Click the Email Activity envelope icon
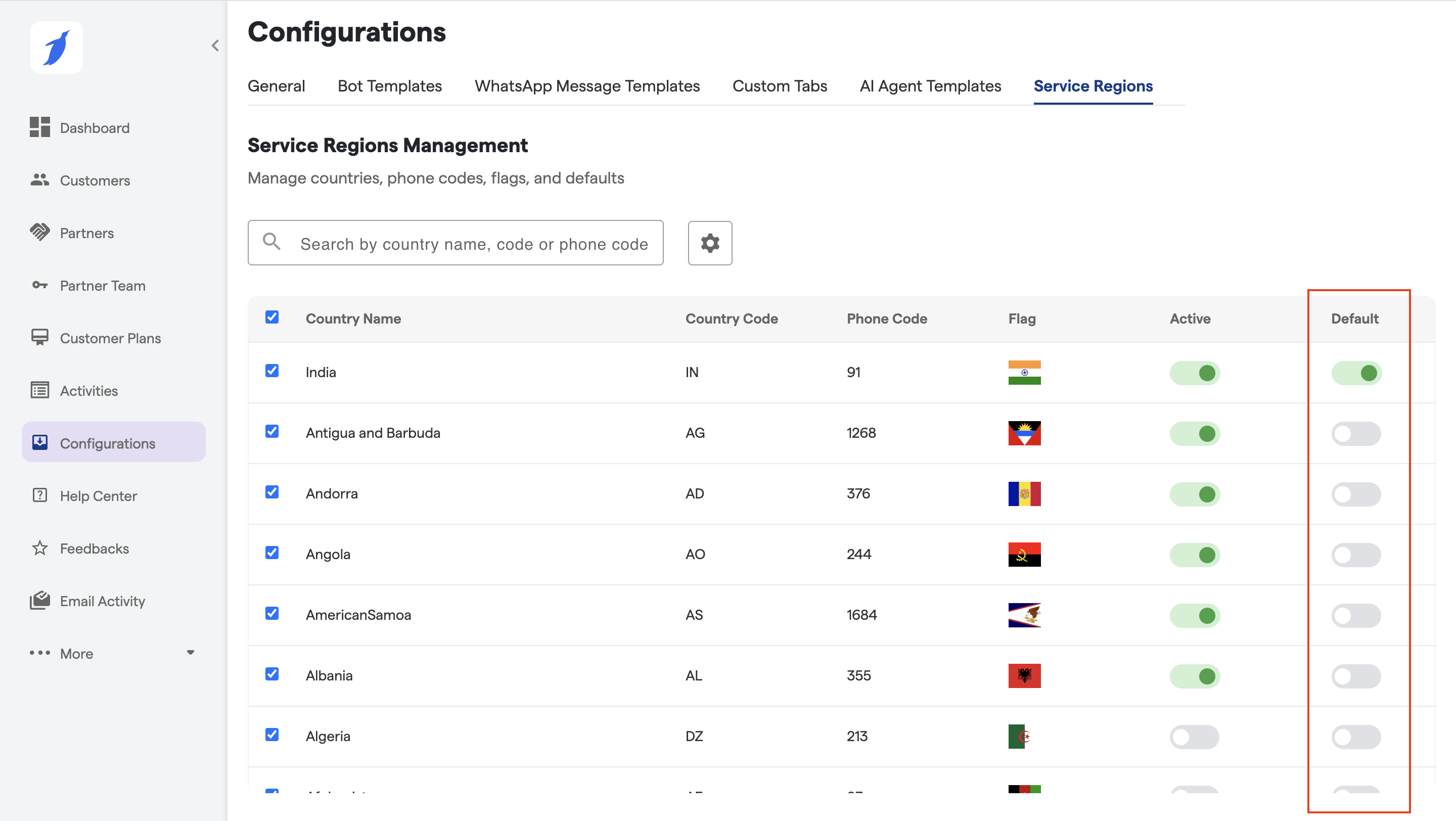Image resolution: width=1456 pixels, height=821 pixels. 39,600
